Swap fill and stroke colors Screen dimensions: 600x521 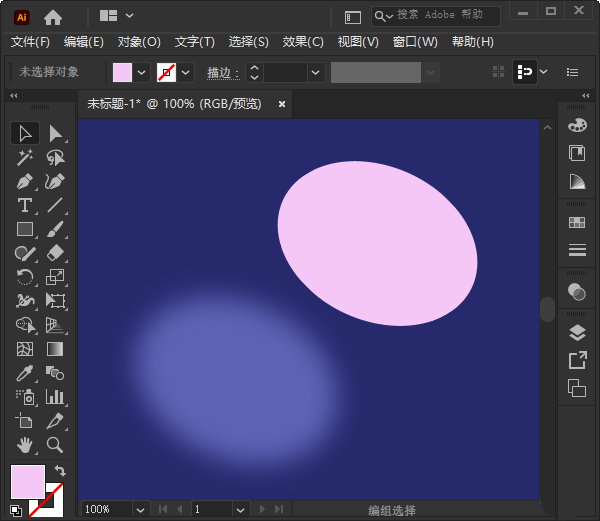click(59, 471)
